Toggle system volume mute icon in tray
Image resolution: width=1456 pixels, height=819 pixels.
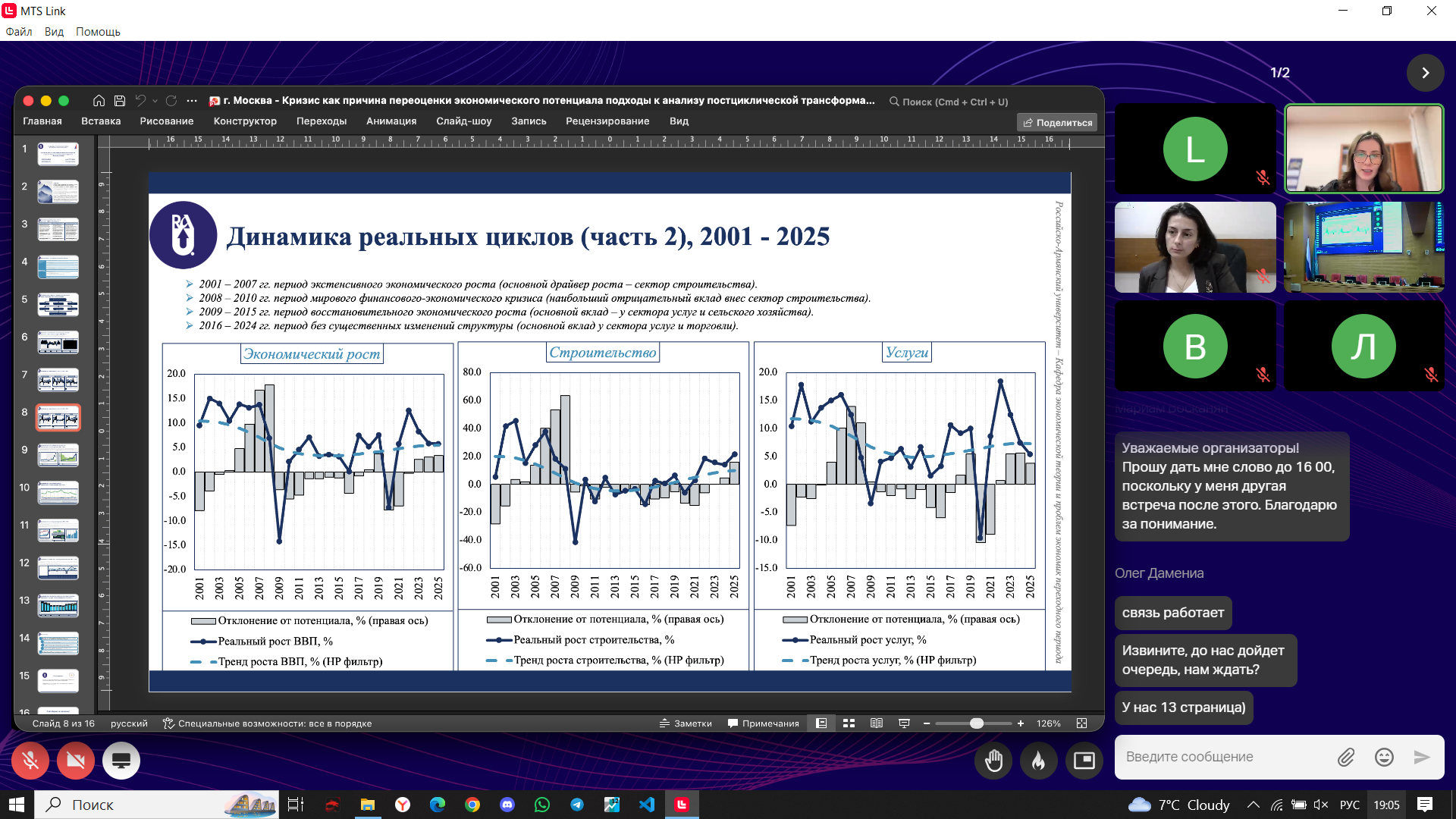coord(1320,805)
